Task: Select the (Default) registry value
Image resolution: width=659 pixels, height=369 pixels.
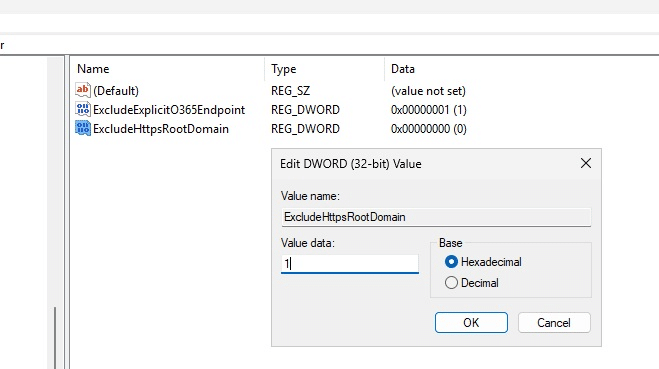Action: 116,91
